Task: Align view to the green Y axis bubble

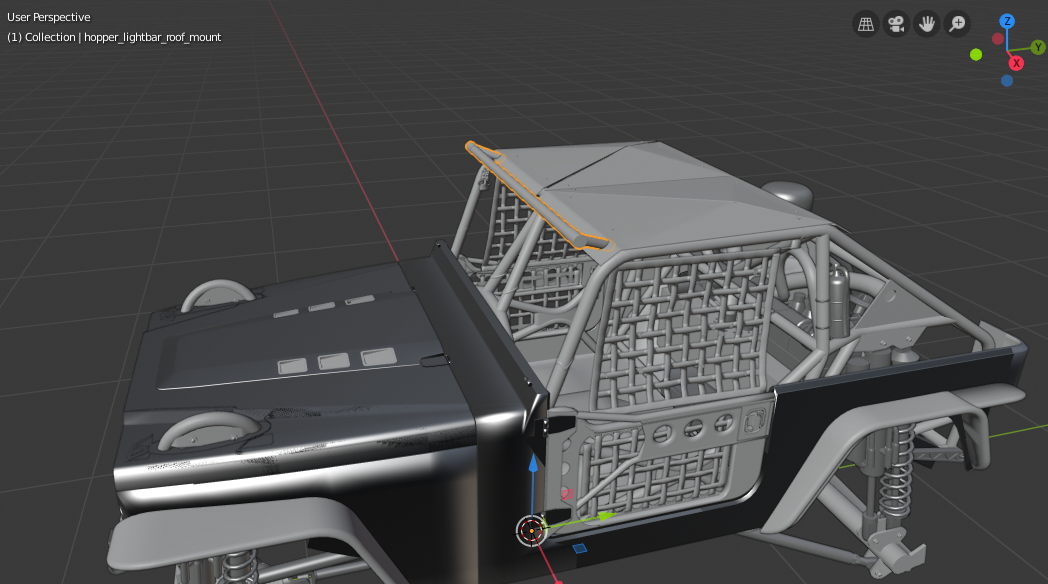Action: [1038, 47]
